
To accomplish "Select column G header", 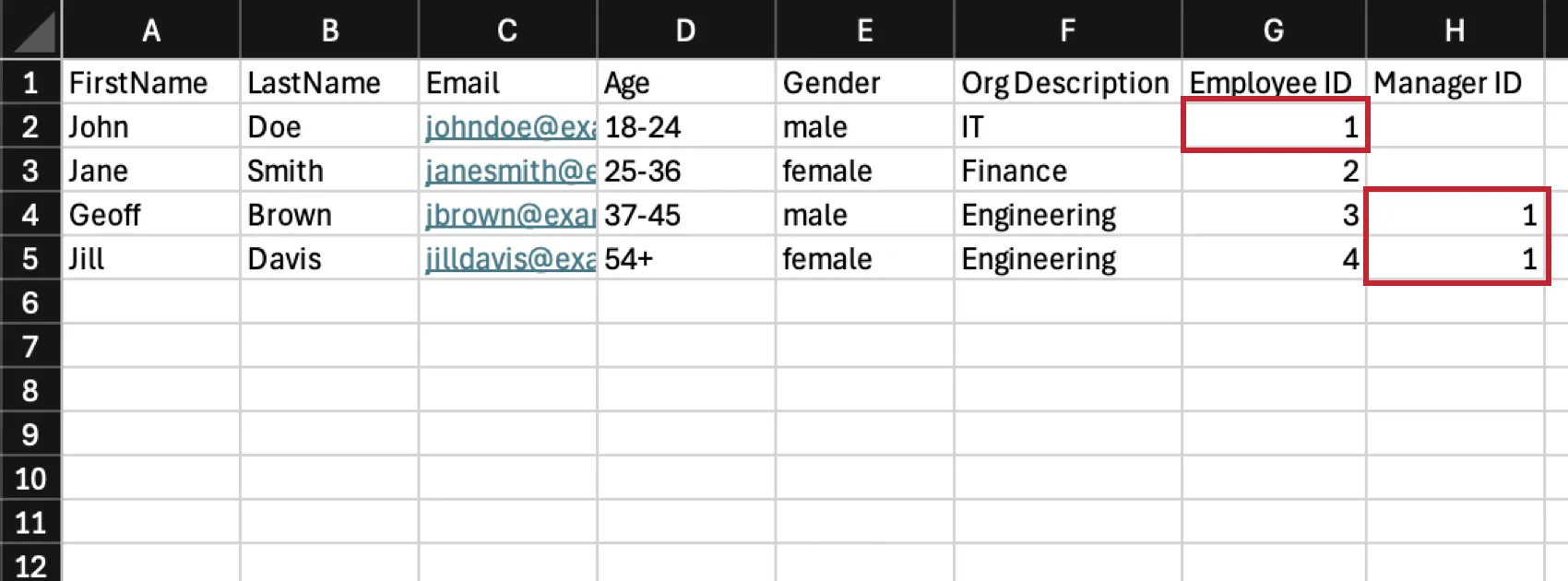I will point(1273,30).
